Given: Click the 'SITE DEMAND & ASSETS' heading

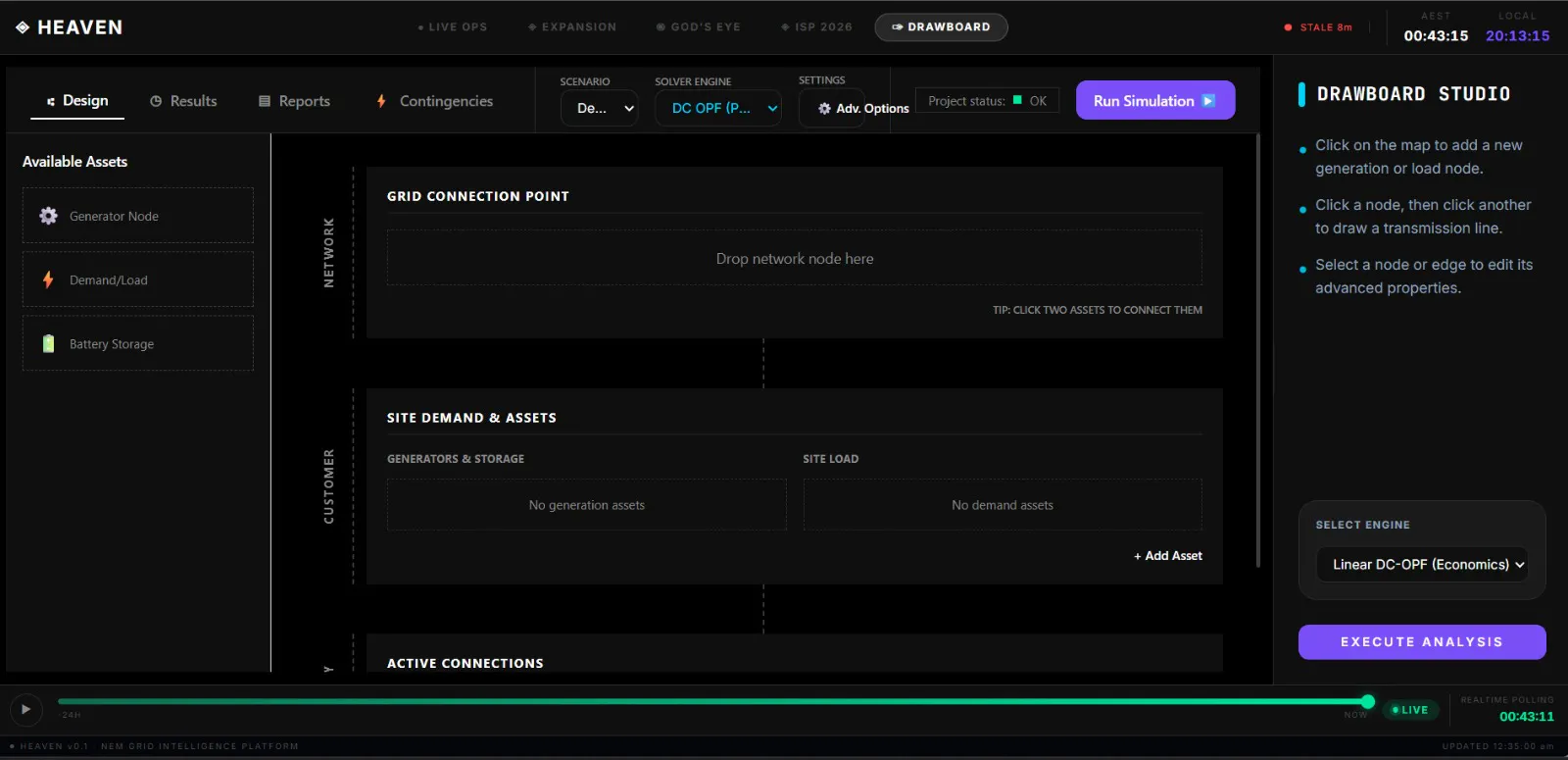Looking at the screenshot, I should [x=471, y=418].
